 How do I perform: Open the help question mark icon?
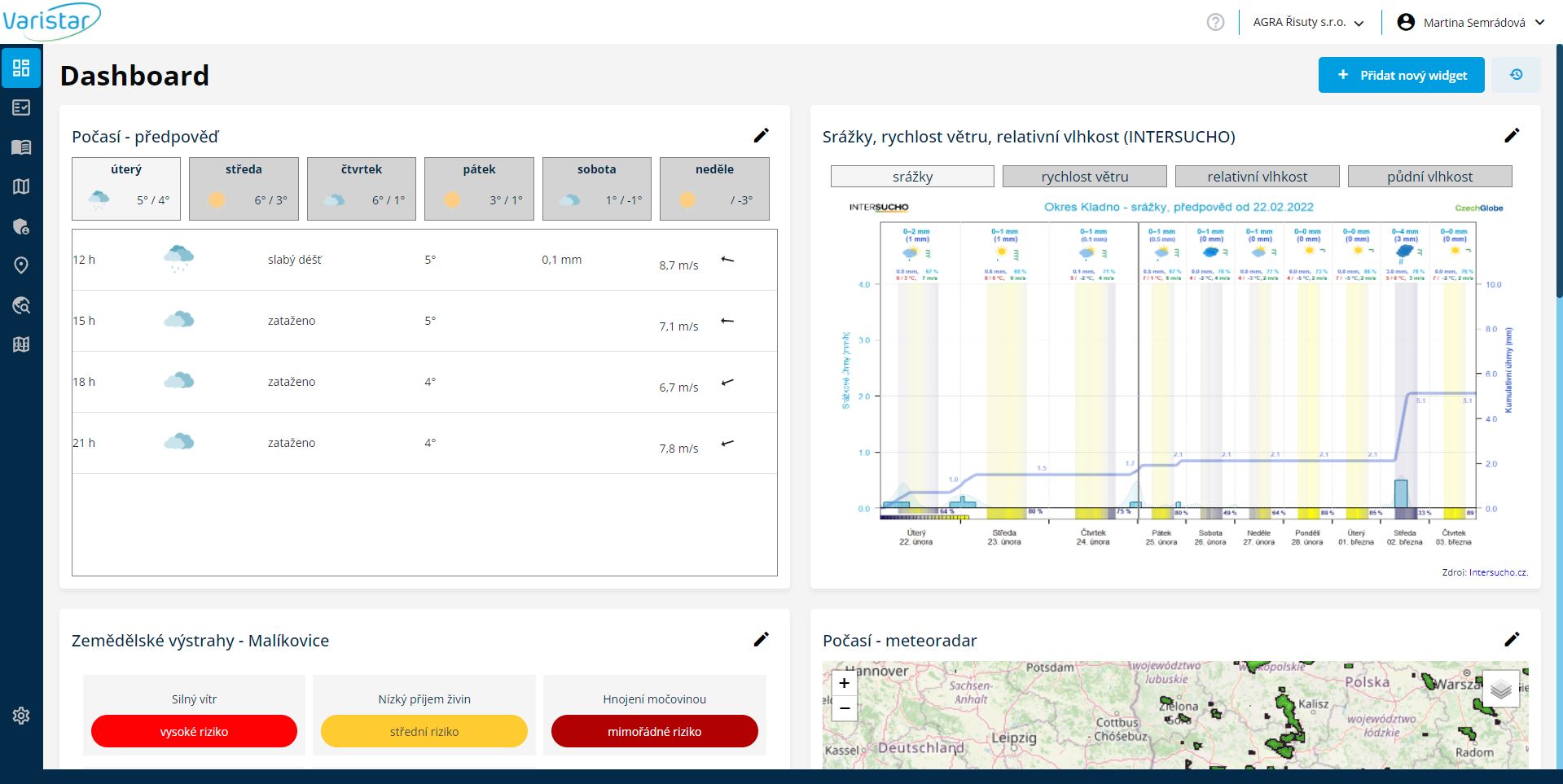[x=1215, y=23]
